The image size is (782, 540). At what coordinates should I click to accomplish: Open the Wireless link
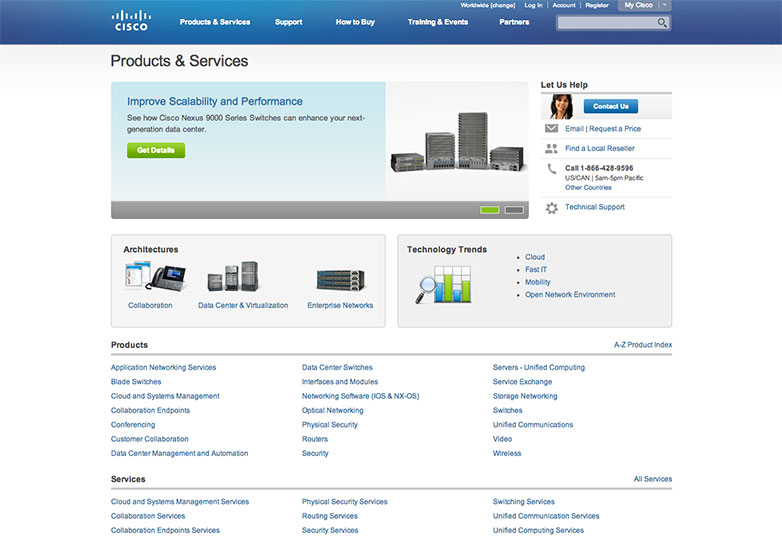click(x=507, y=453)
